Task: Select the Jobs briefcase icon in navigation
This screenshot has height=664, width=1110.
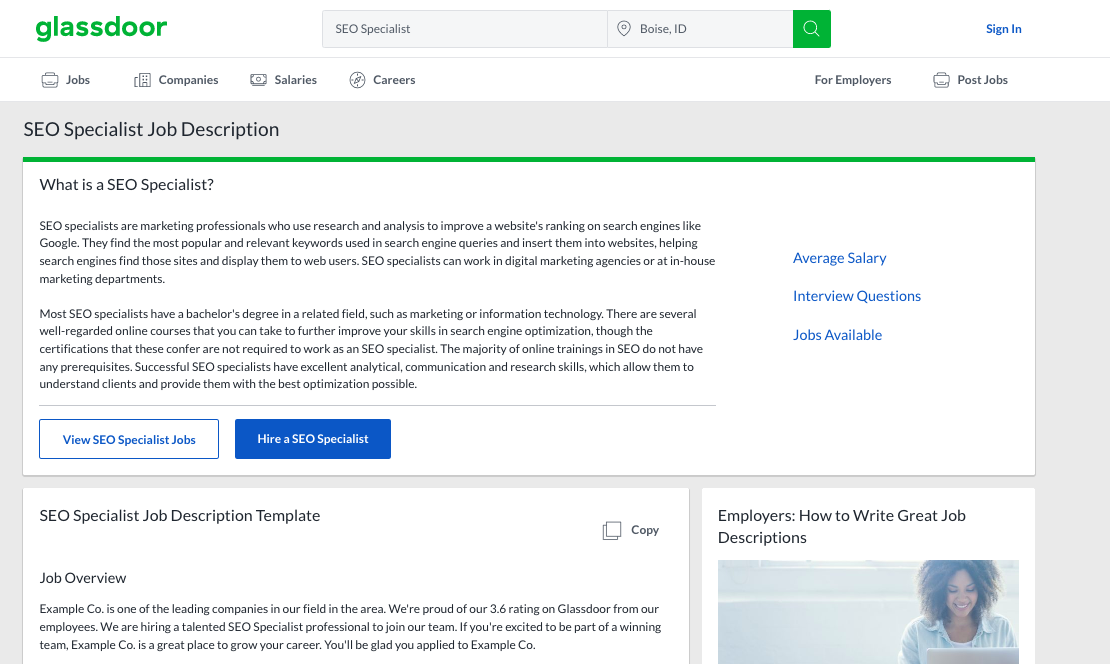Action: pyautogui.click(x=48, y=79)
